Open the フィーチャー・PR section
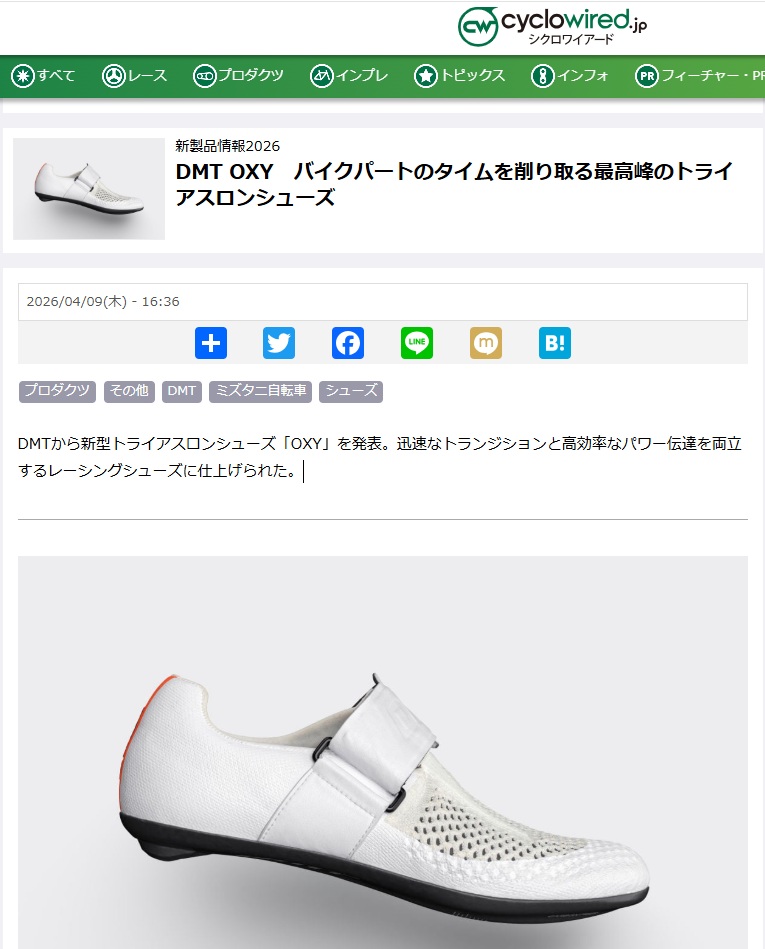The image size is (765, 949). [x=700, y=76]
